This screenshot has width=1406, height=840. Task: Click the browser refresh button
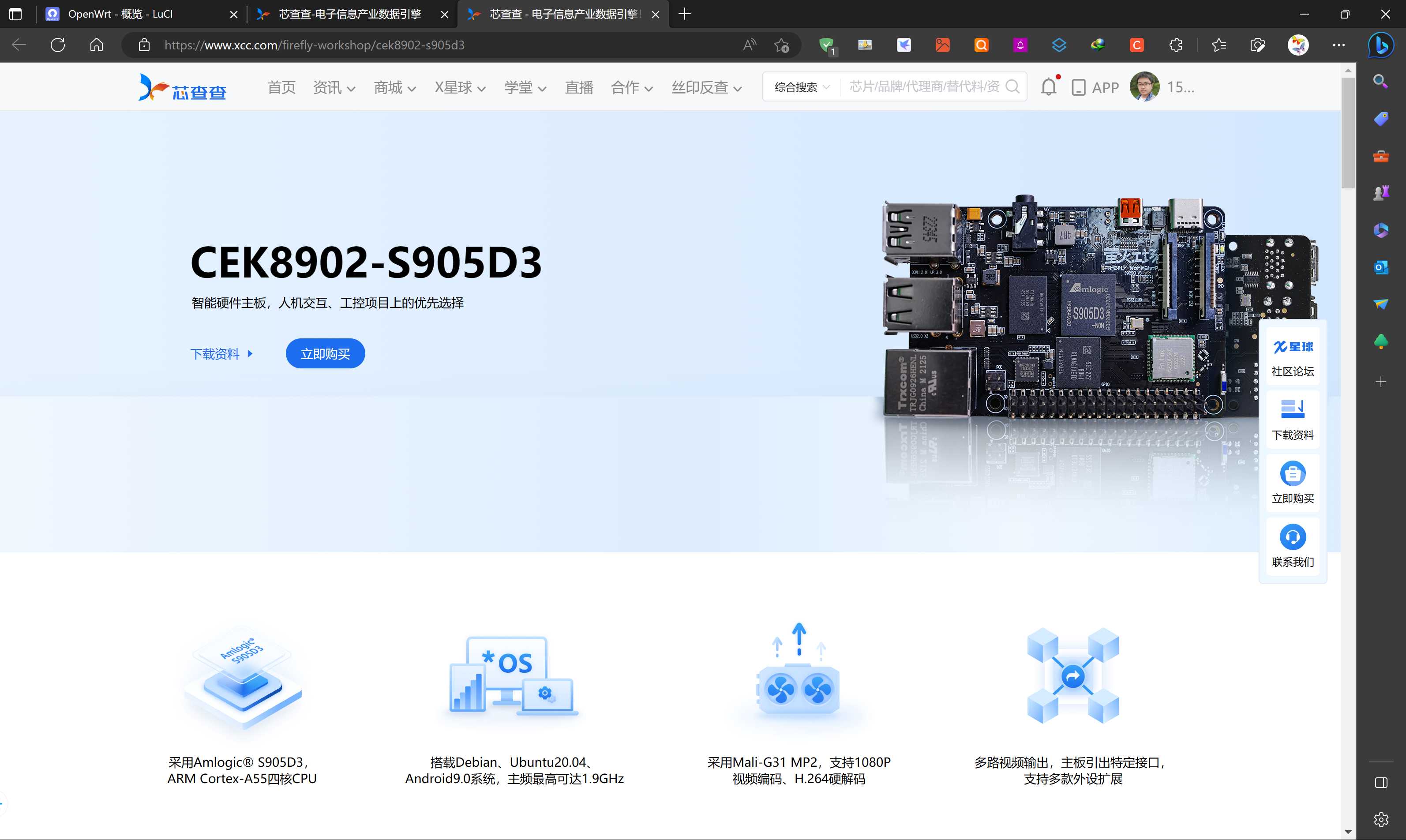click(x=58, y=45)
